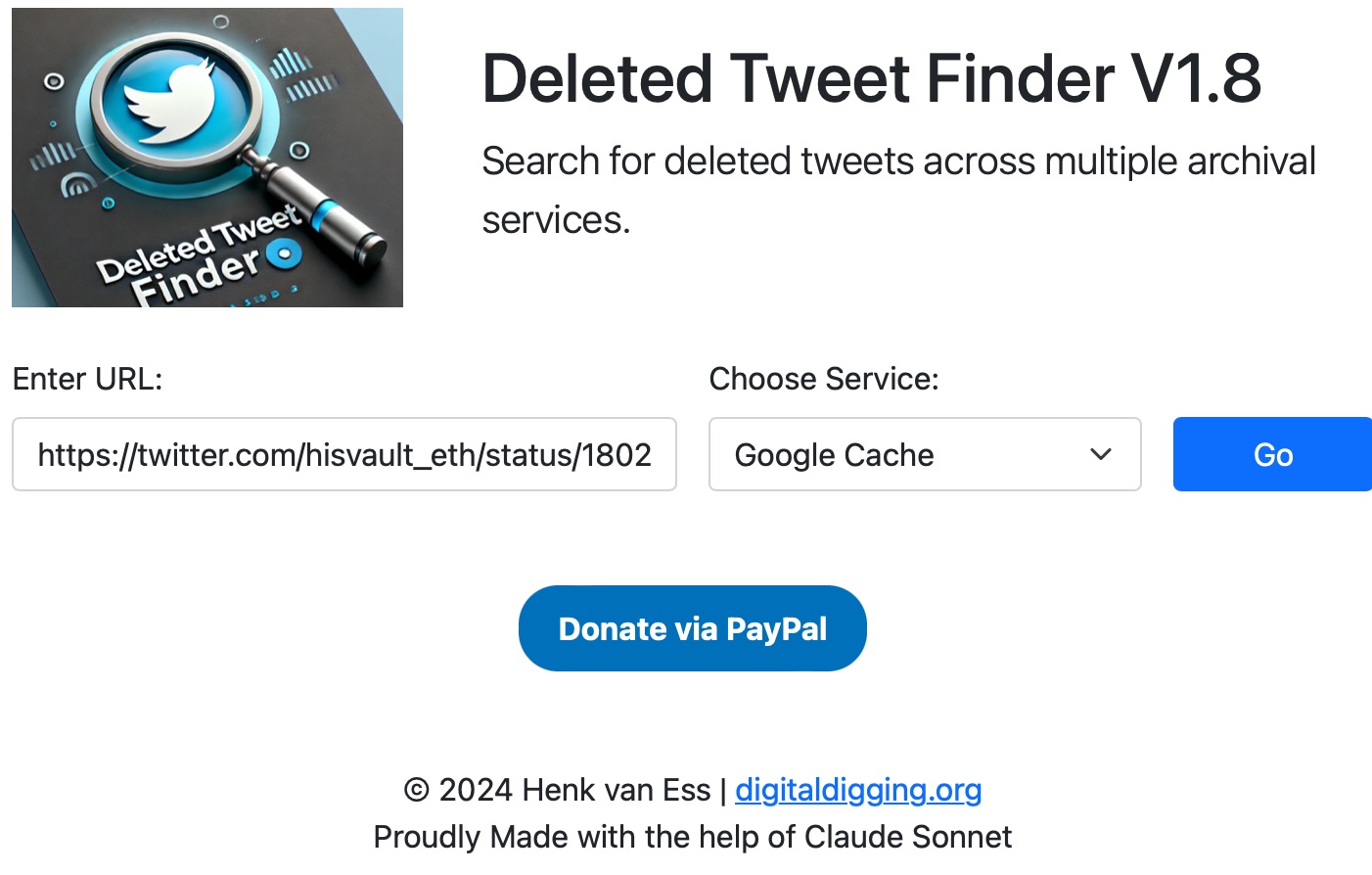Click the twitter.com URL text in the input
This screenshot has width=1372, height=875.
(343, 454)
